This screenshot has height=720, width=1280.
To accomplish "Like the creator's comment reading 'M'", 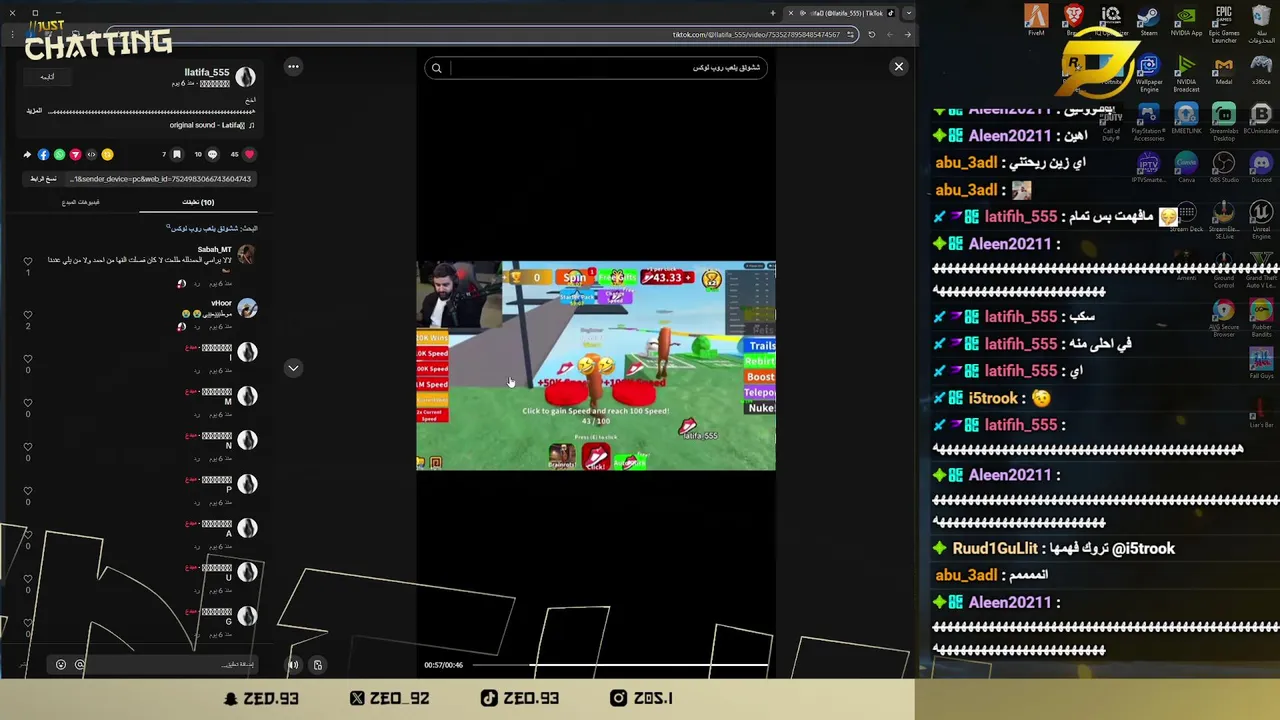I will coord(28,403).
